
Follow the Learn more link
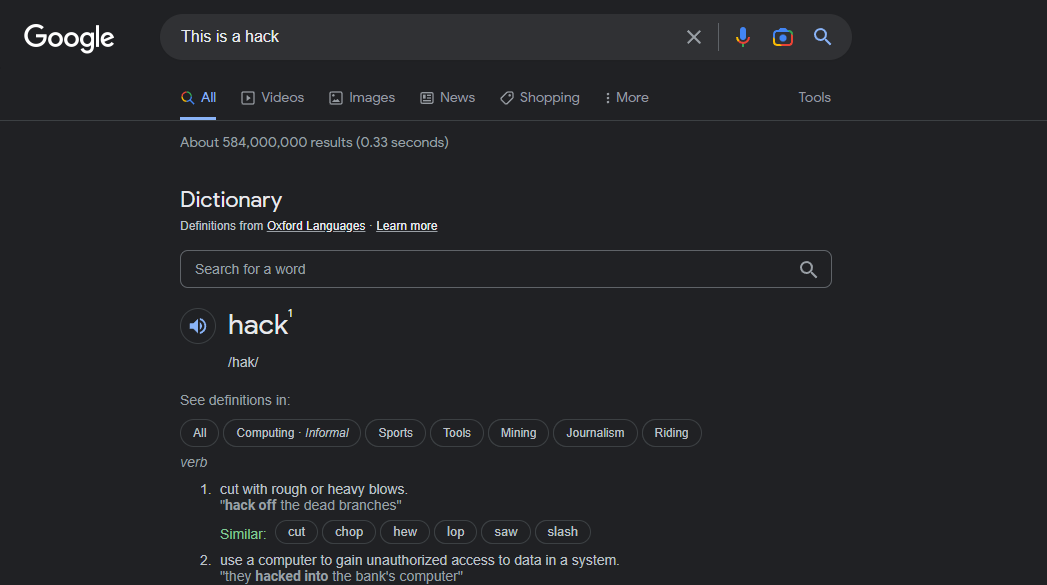407,226
